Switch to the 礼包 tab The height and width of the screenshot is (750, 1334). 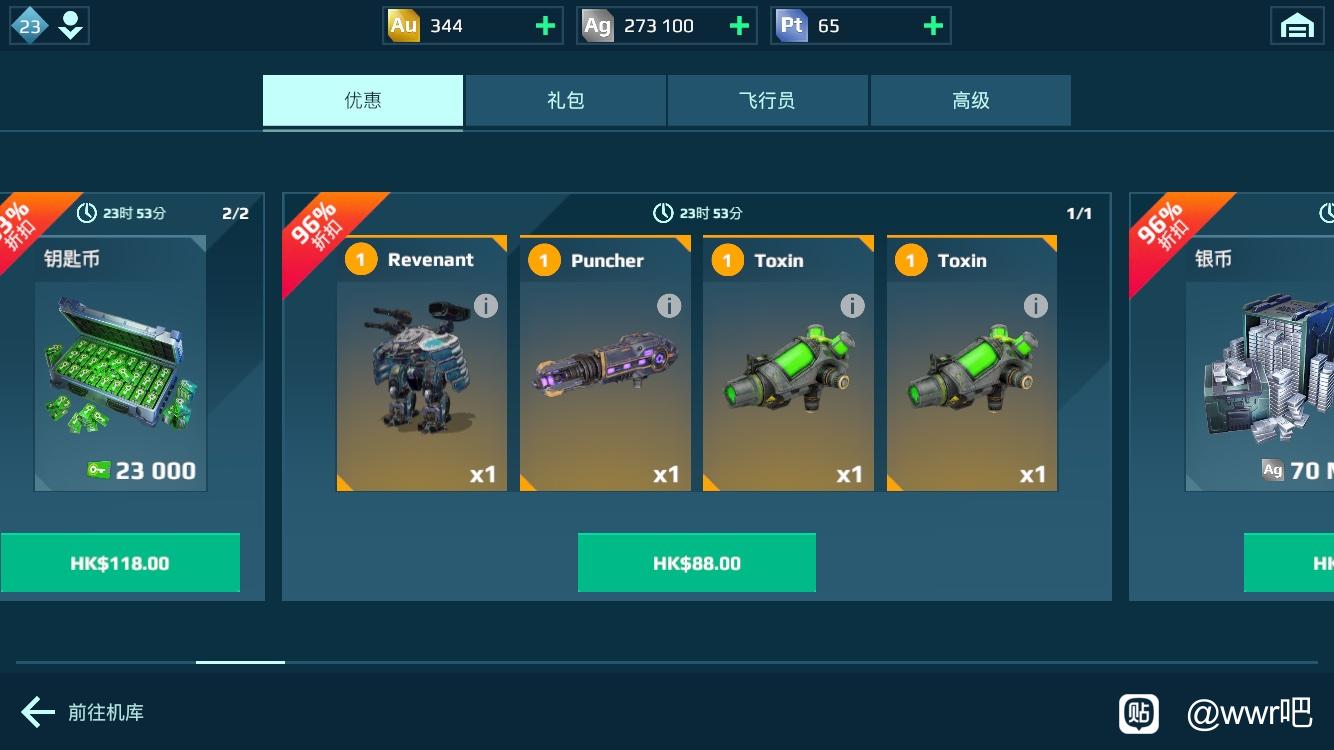(x=565, y=100)
